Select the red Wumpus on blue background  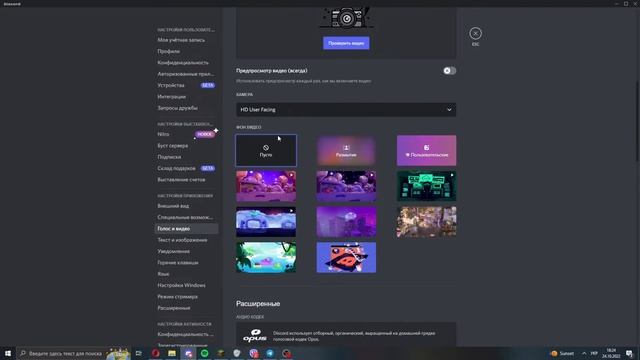pos(346,257)
